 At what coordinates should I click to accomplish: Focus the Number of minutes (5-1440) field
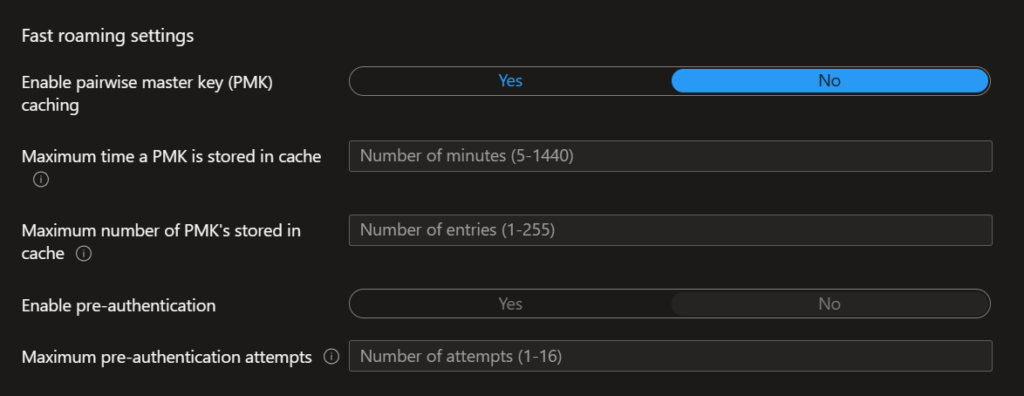click(671, 156)
